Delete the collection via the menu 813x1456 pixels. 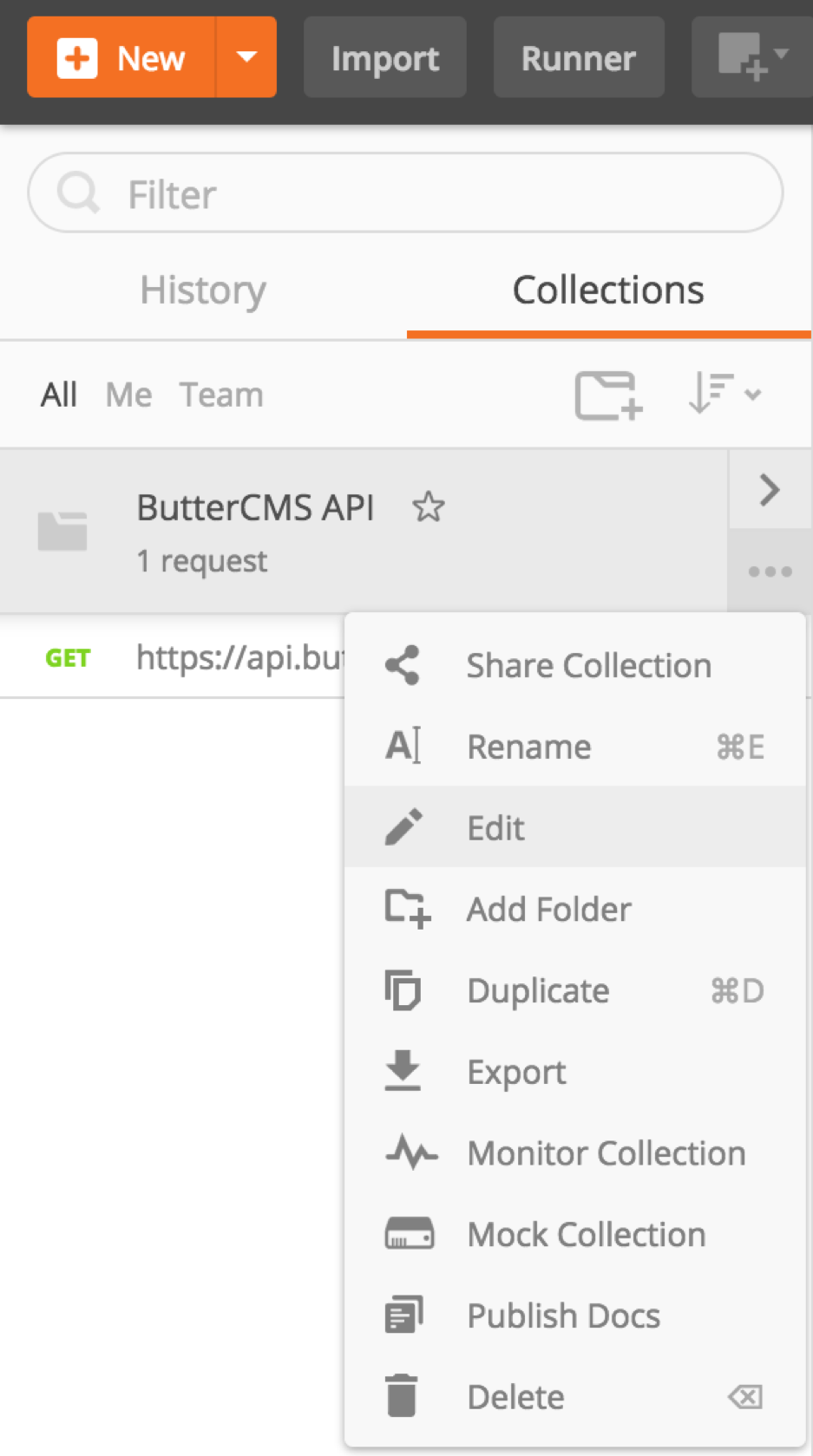point(515,1397)
